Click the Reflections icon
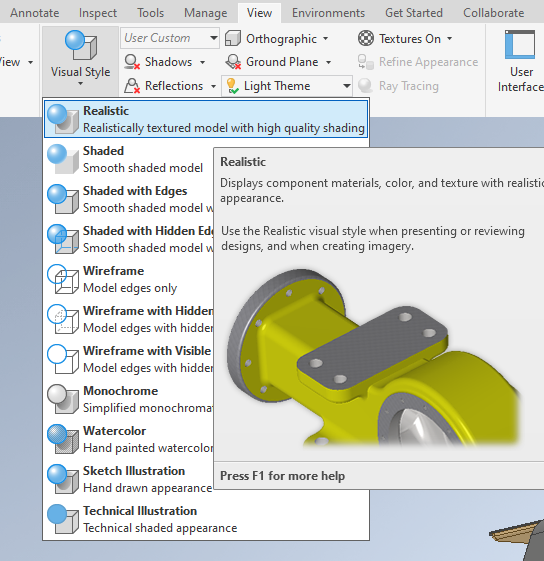The height and width of the screenshot is (561, 544). 132,86
